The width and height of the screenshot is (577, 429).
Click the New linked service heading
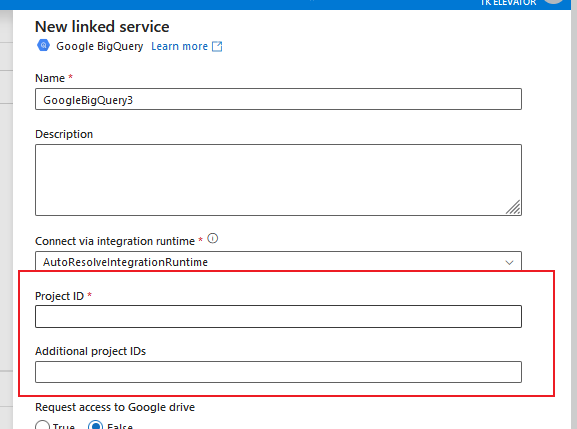pyautogui.click(x=102, y=27)
